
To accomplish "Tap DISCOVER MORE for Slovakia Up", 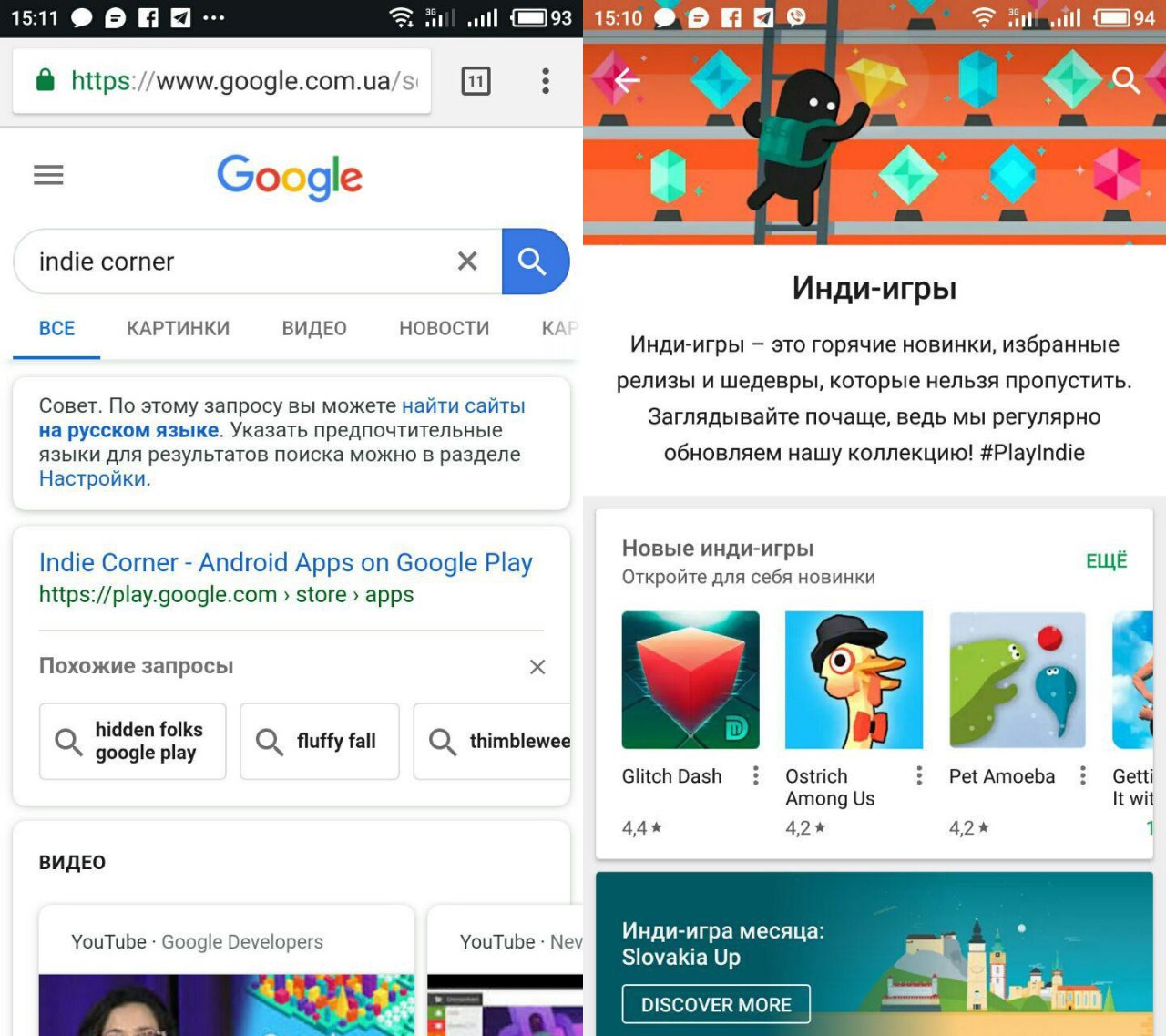I will click(x=716, y=1005).
